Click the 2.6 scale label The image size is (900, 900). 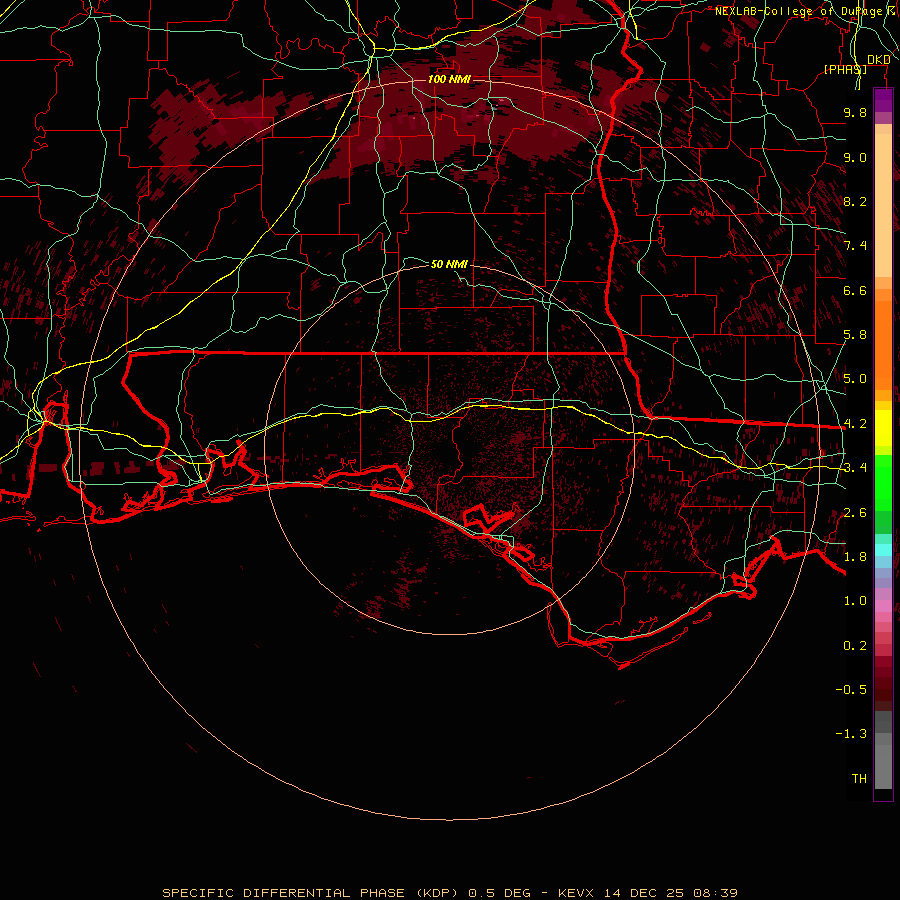tap(855, 513)
